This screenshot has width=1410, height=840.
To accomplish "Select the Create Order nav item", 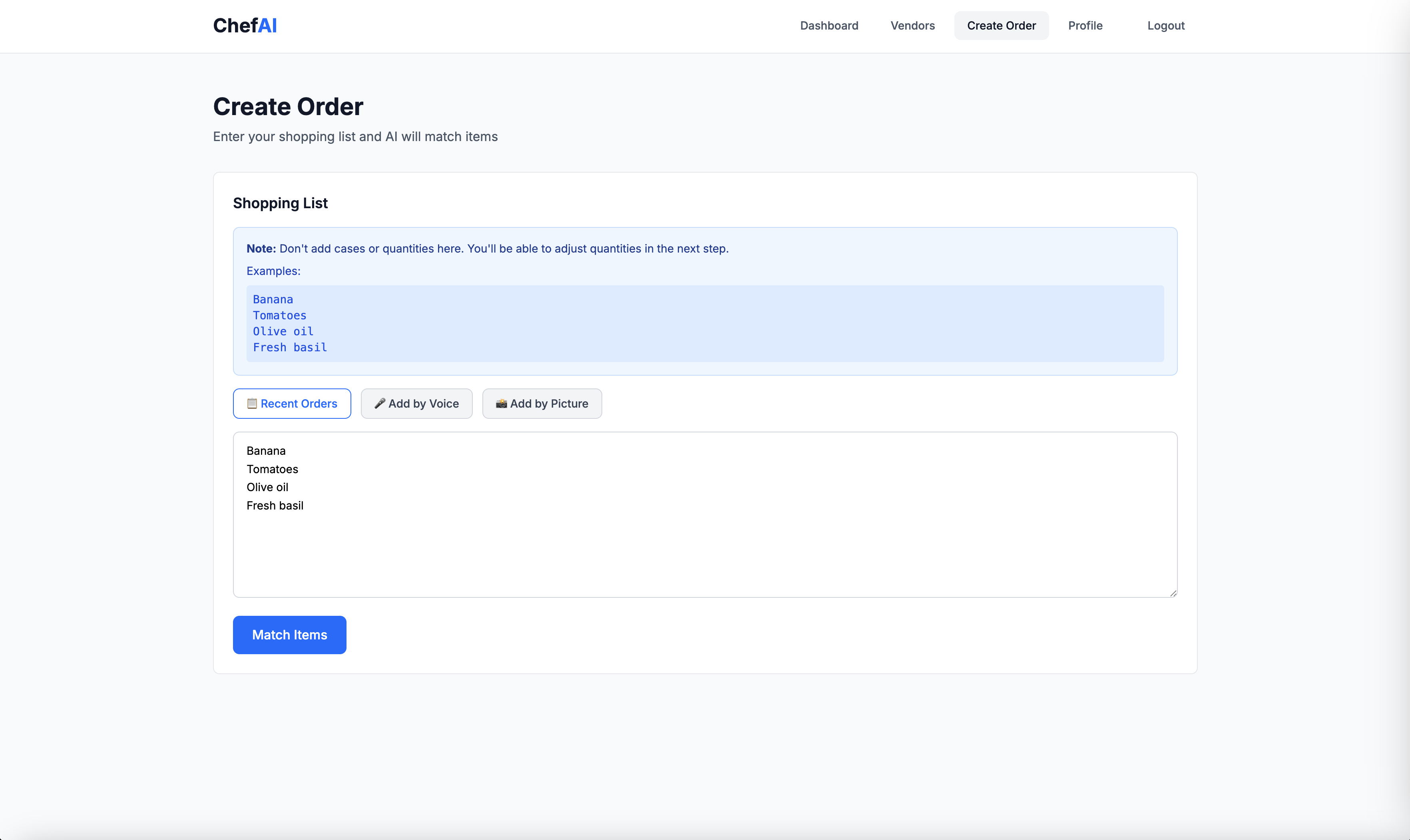I will point(1001,26).
